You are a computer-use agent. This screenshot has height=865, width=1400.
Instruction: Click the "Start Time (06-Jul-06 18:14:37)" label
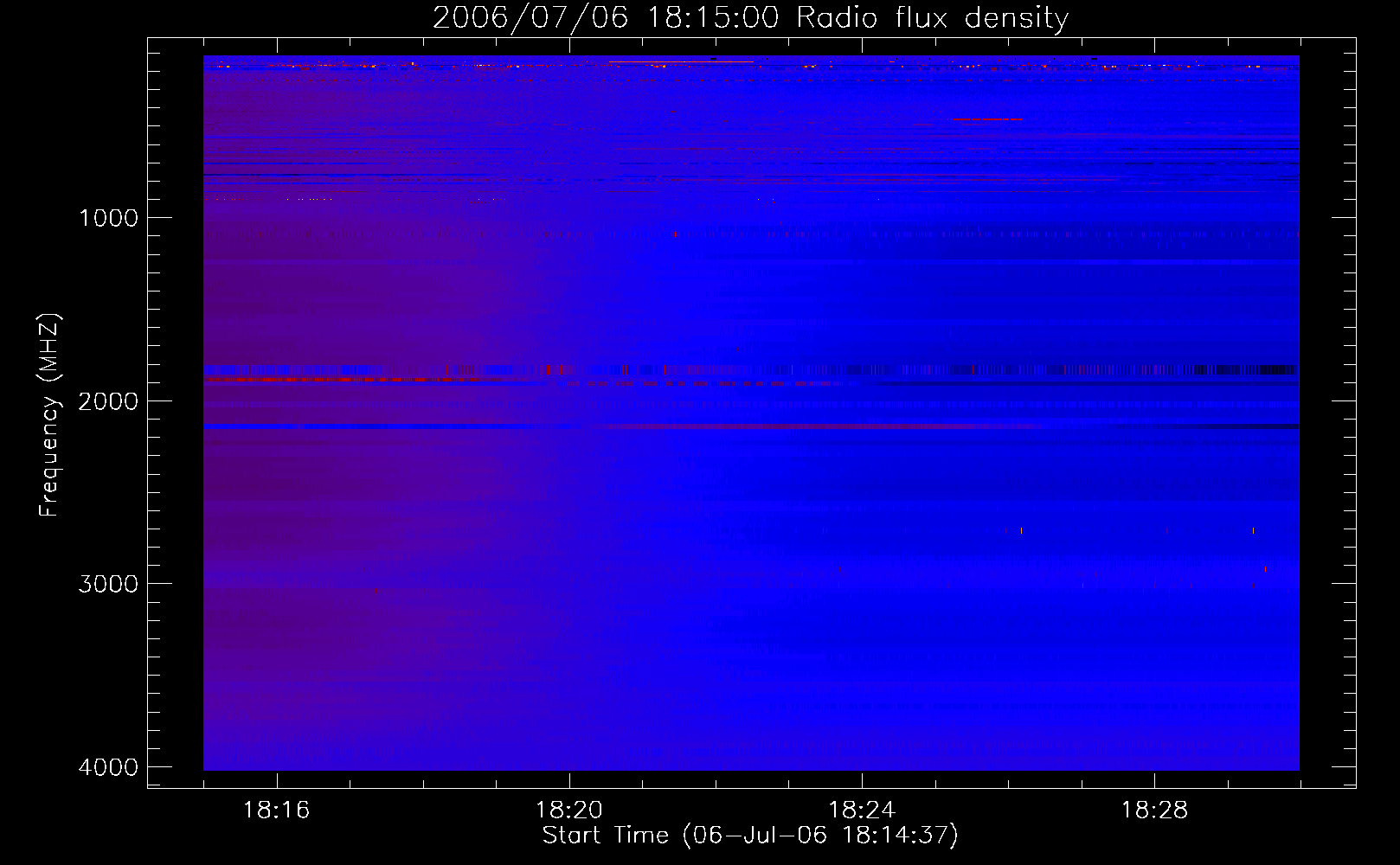(x=750, y=836)
